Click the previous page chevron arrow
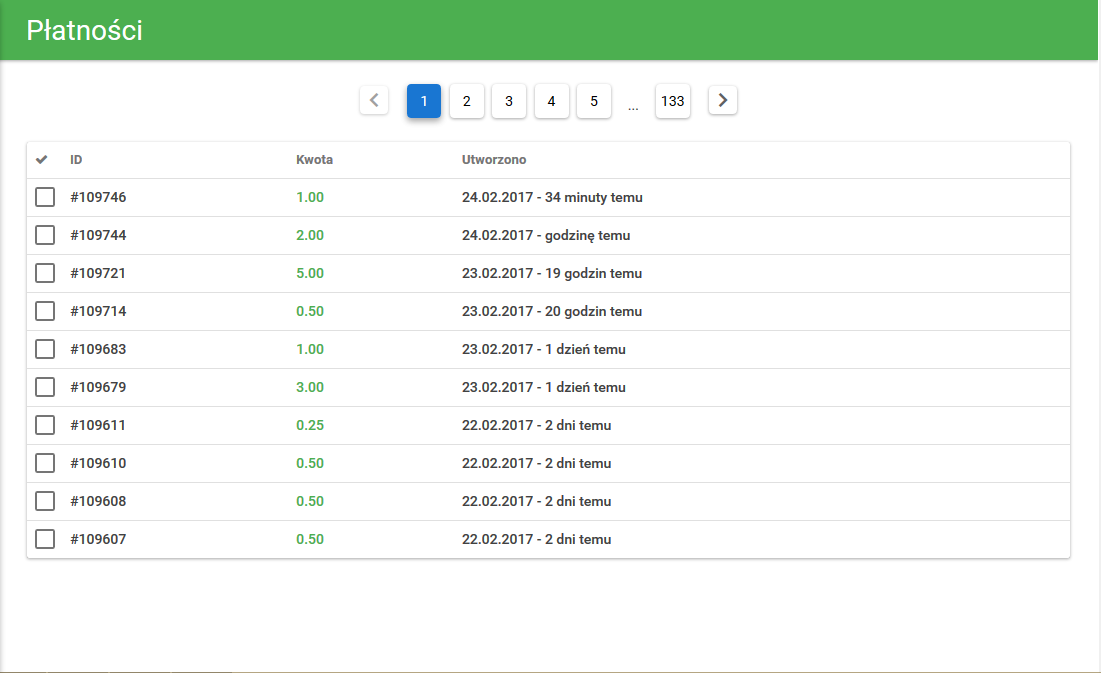The height and width of the screenshot is (673, 1101). click(374, 100)
